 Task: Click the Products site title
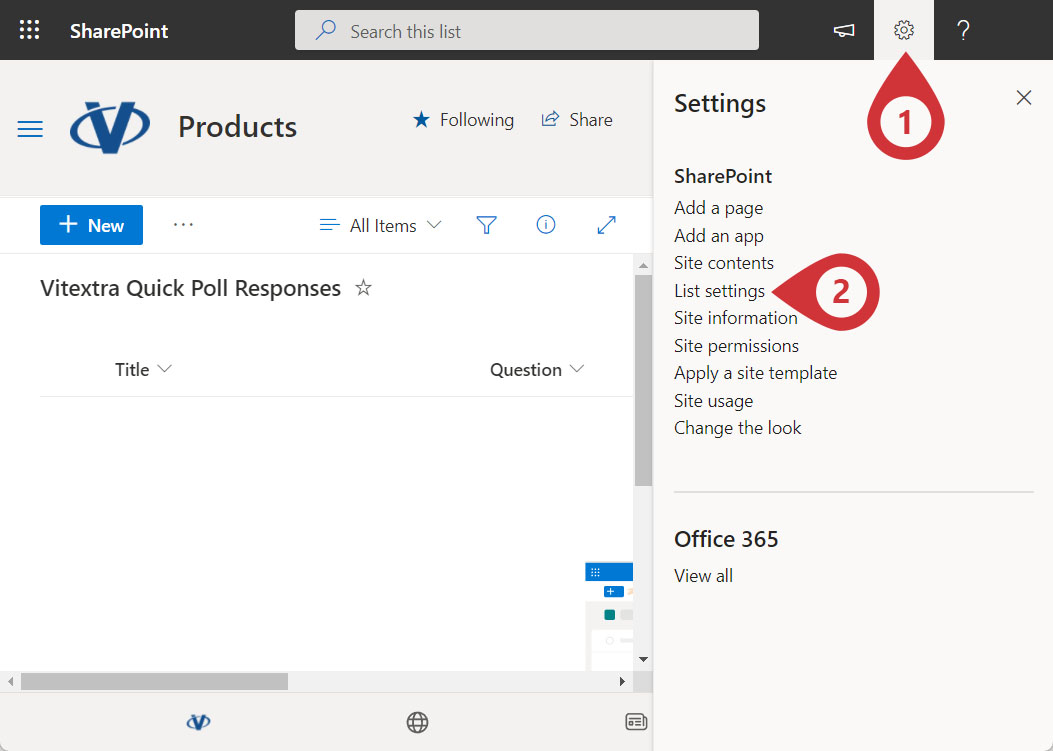(238, 127)
